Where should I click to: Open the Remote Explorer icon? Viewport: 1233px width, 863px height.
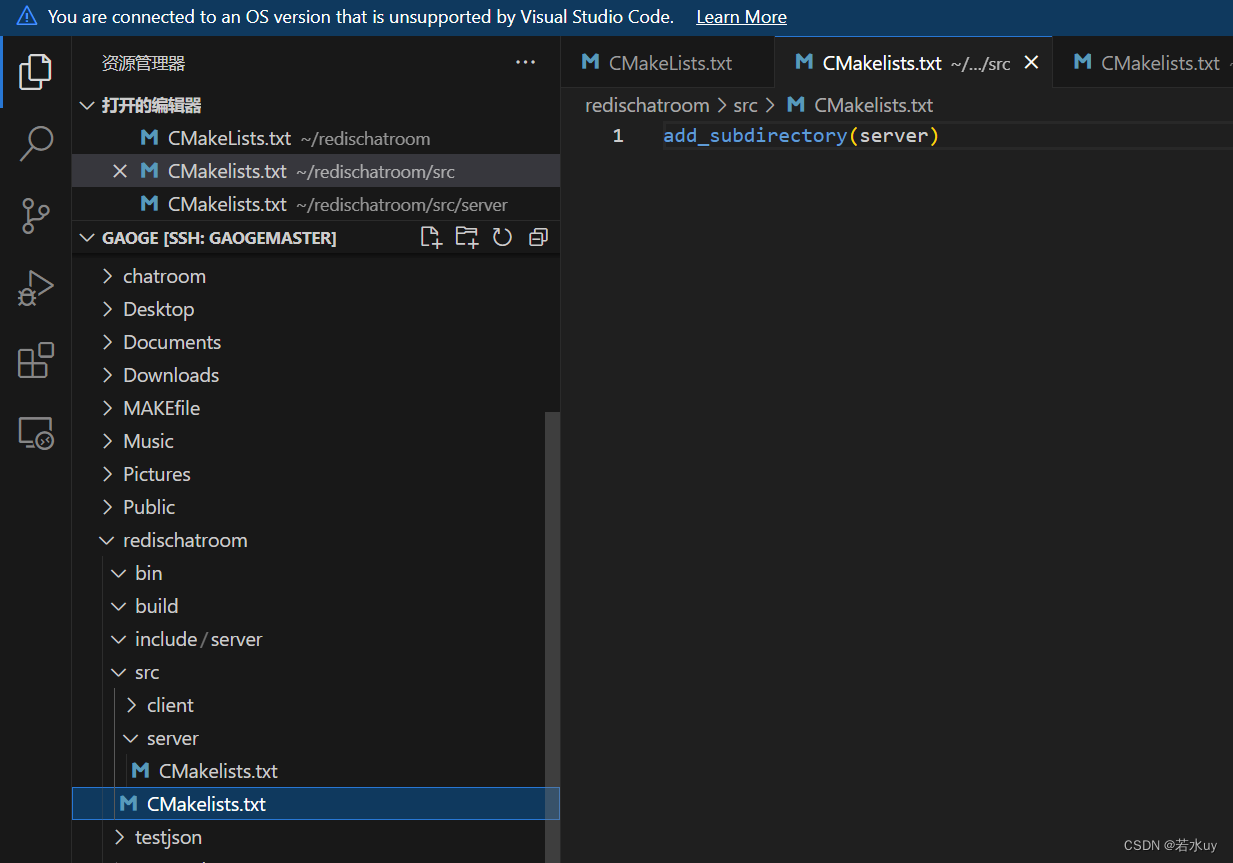[x=36, y=433]
